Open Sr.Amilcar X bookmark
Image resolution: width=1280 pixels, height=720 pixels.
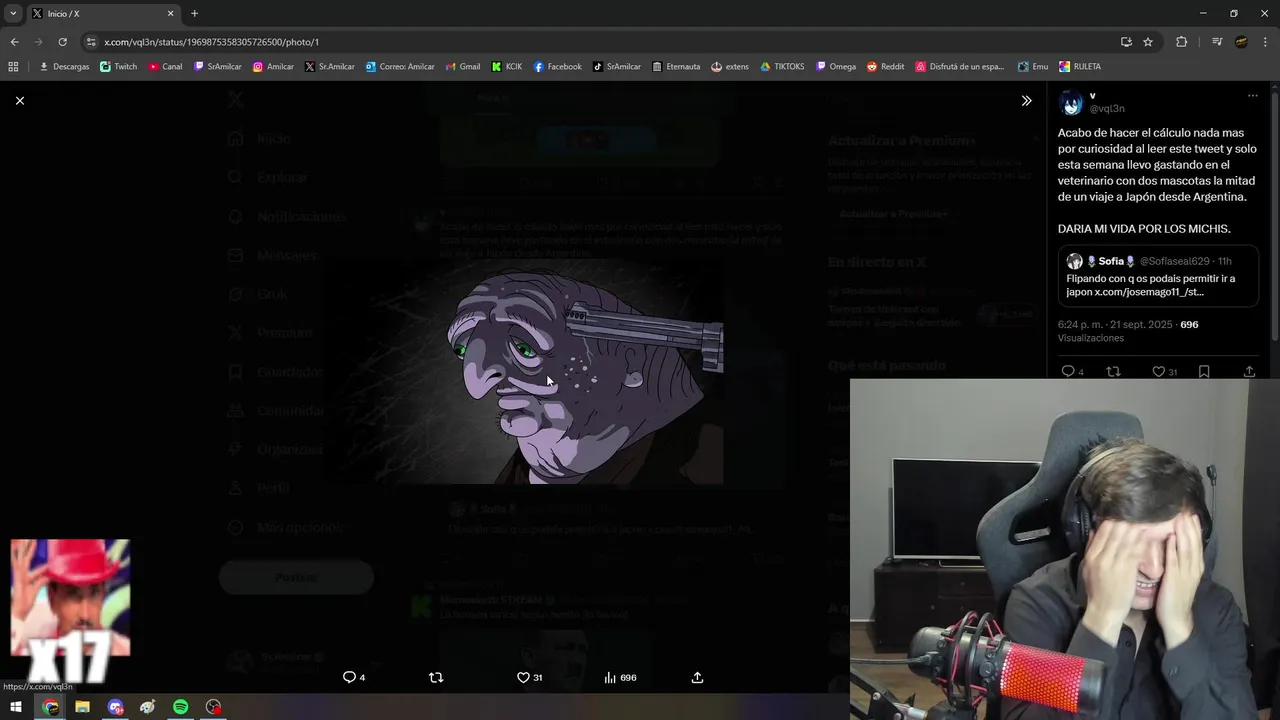330,66
